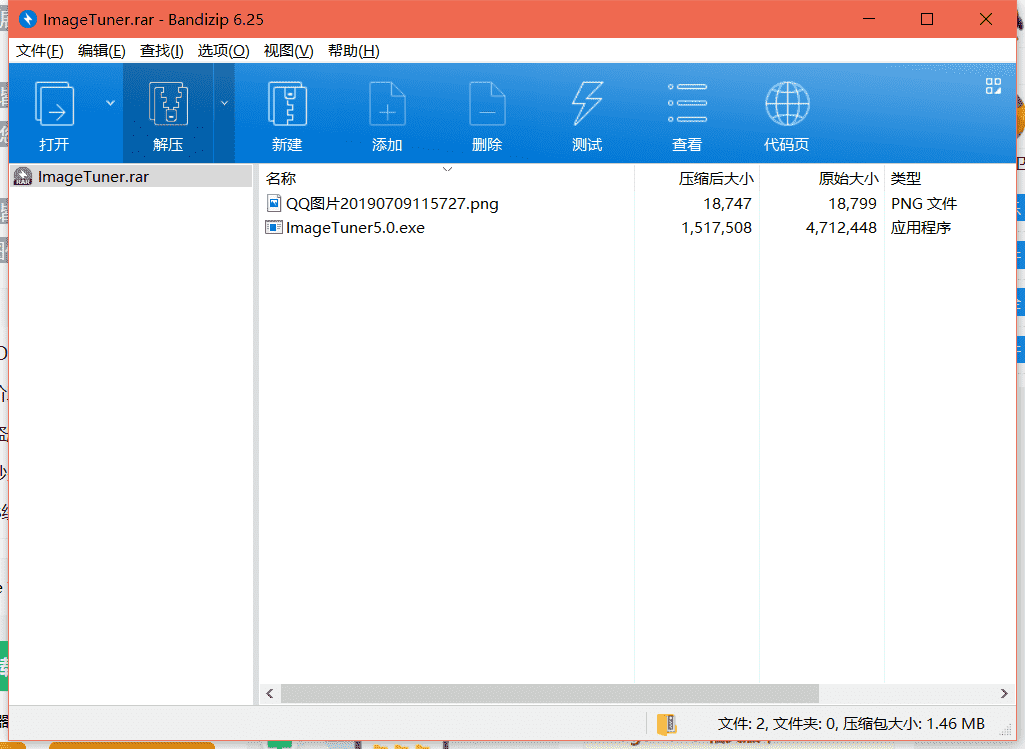Click the horizontal scrollbar left arrow
The height and width of the screenshot is (749, 1025).
[x=270, y=693]
